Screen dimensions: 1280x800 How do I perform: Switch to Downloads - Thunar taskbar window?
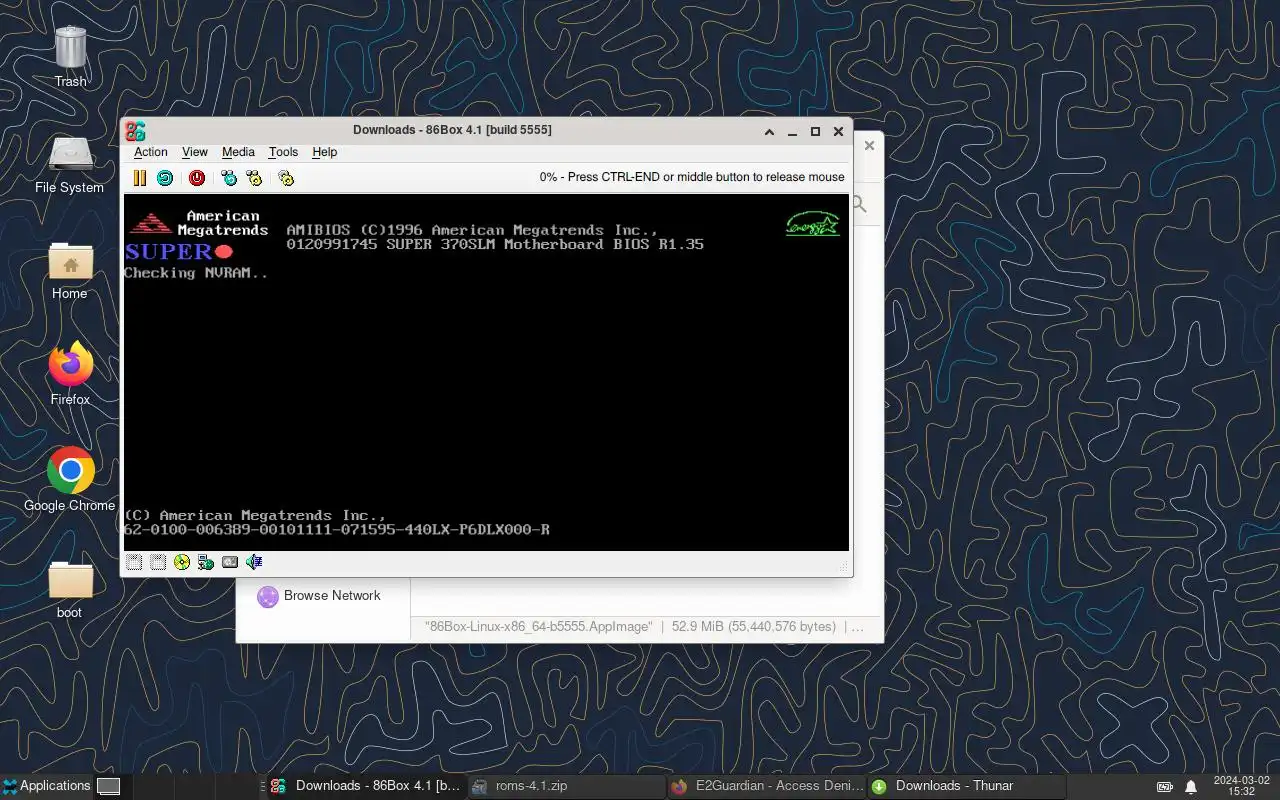click(965, 786)
